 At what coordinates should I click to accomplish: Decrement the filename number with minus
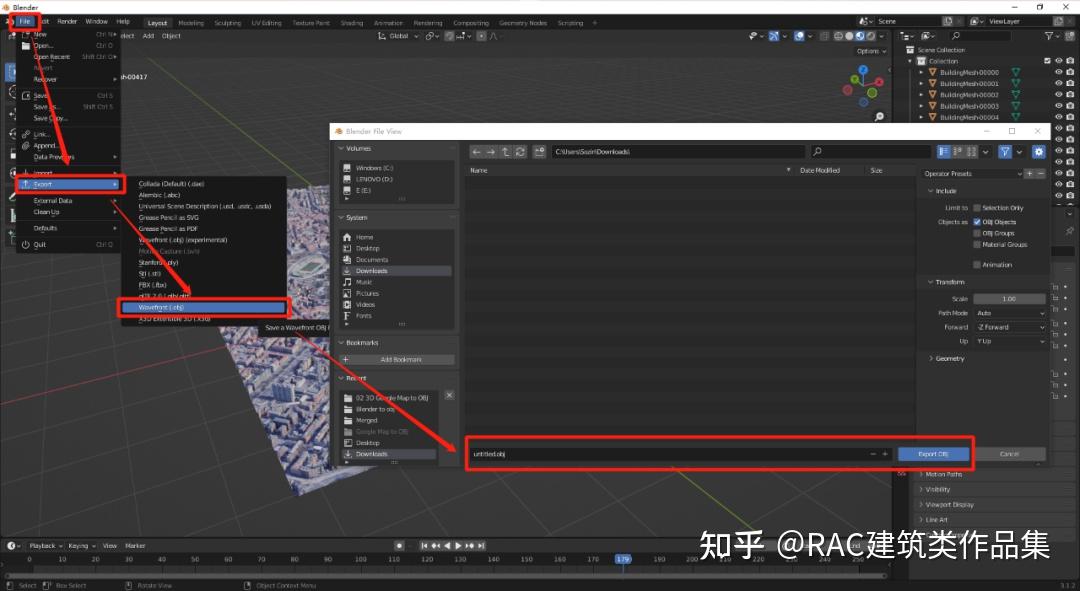[873, 454]
